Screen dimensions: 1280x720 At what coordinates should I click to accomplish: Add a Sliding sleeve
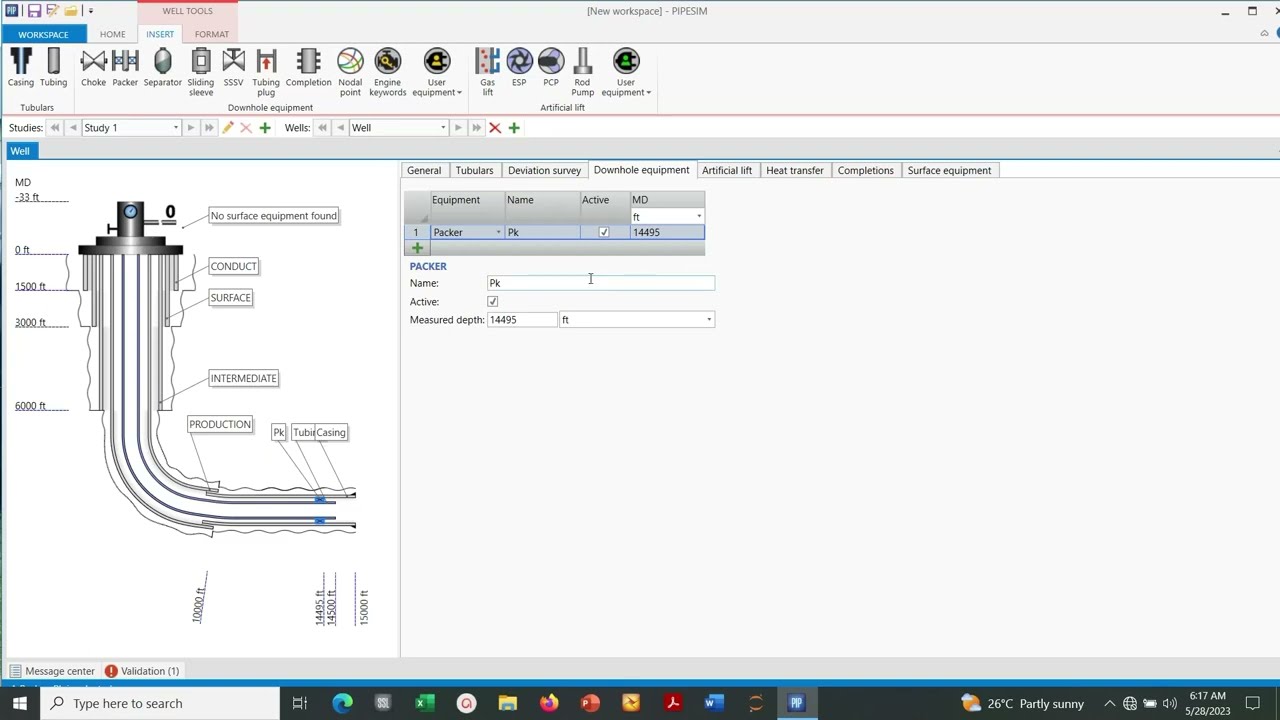coord(200,73)
